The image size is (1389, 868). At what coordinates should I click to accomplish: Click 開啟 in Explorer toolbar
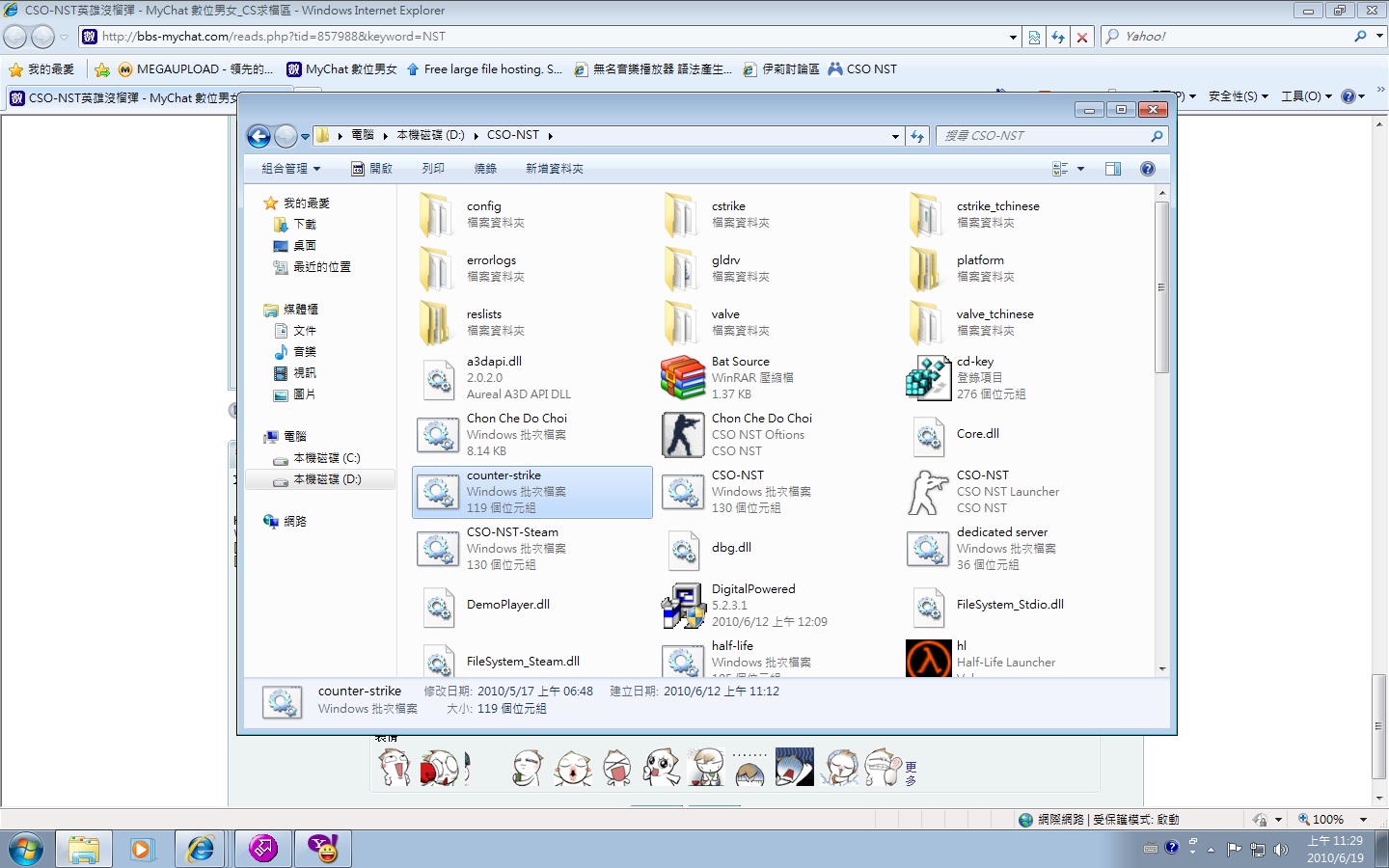click(371, 169)
